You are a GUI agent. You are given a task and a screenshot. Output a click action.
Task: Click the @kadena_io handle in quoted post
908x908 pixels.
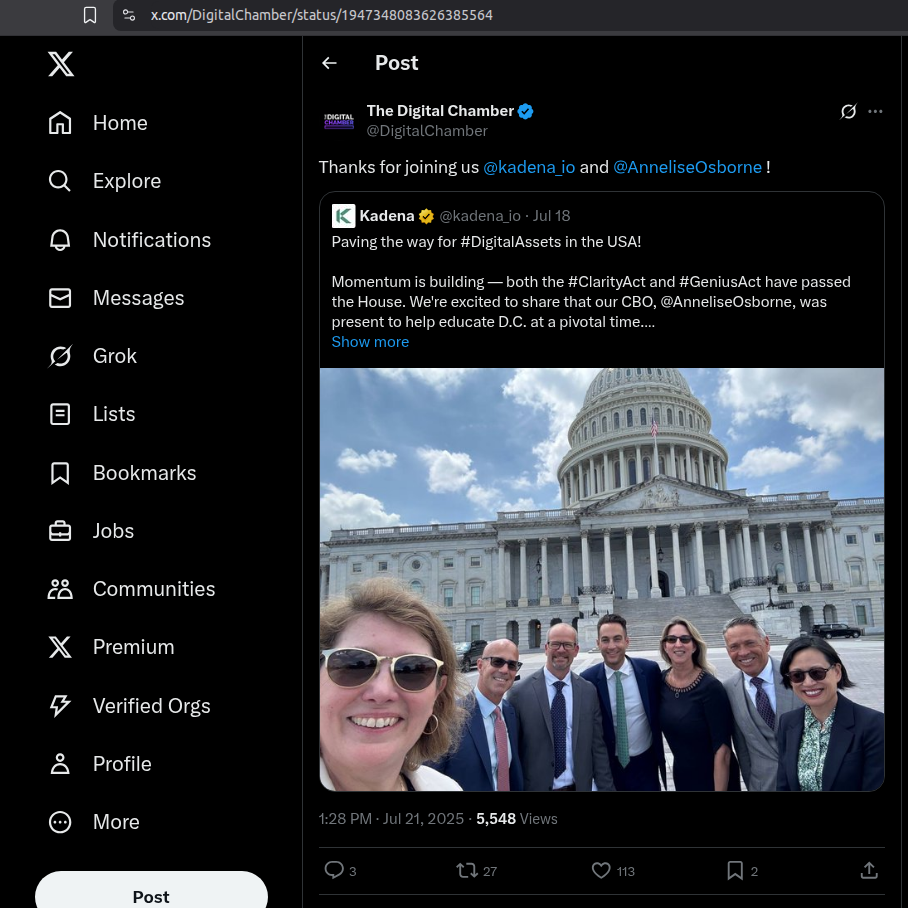point(480,216)
